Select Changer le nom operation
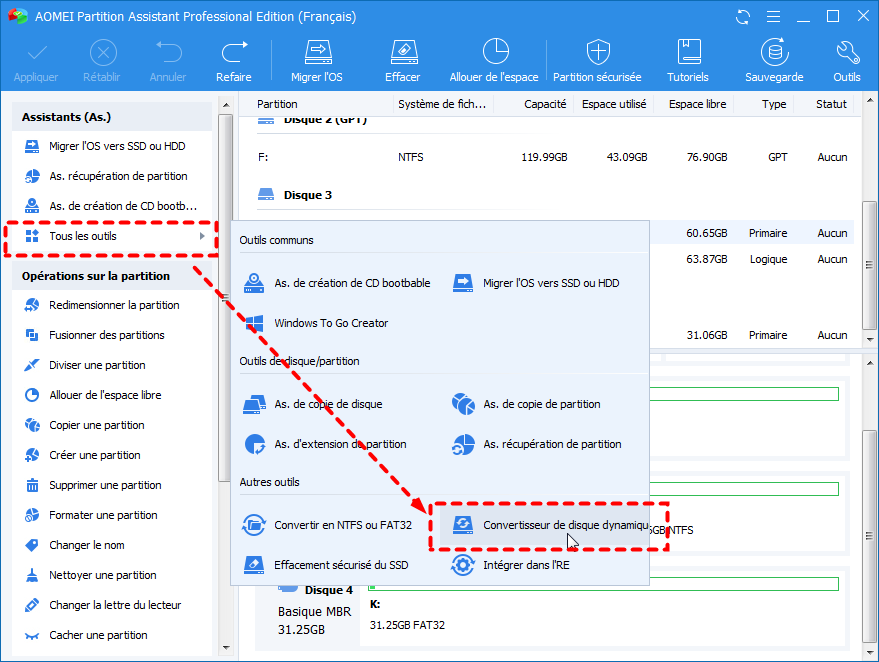Image resolution: width=879 pixels, height=662 pixels. coord(112,545)
